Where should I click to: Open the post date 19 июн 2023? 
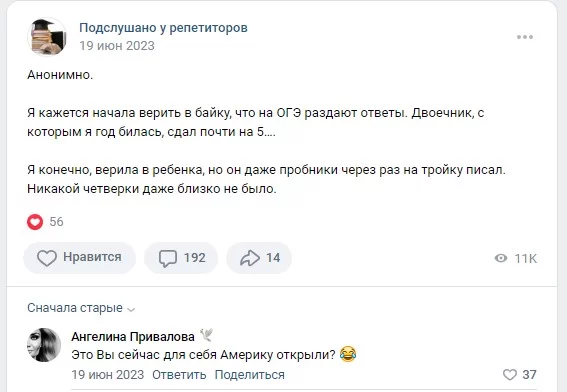[117, 46]
